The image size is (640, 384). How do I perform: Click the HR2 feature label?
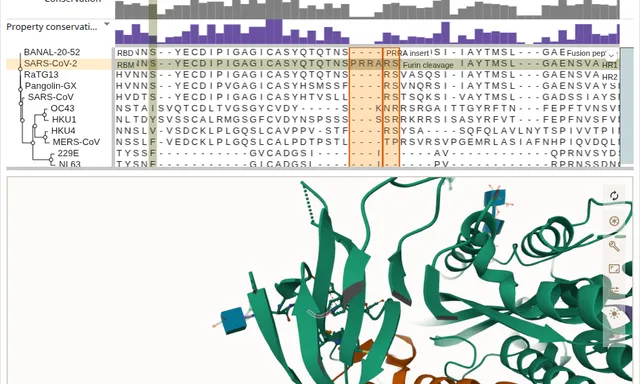[610, 77]
